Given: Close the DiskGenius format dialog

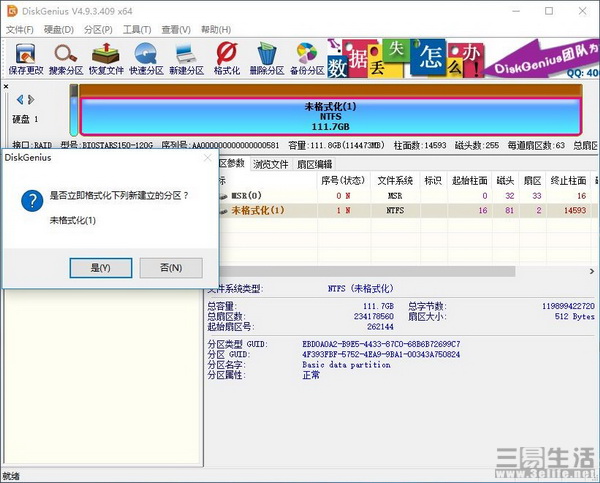Looking at the screenshot, I should tap(207, 158).
